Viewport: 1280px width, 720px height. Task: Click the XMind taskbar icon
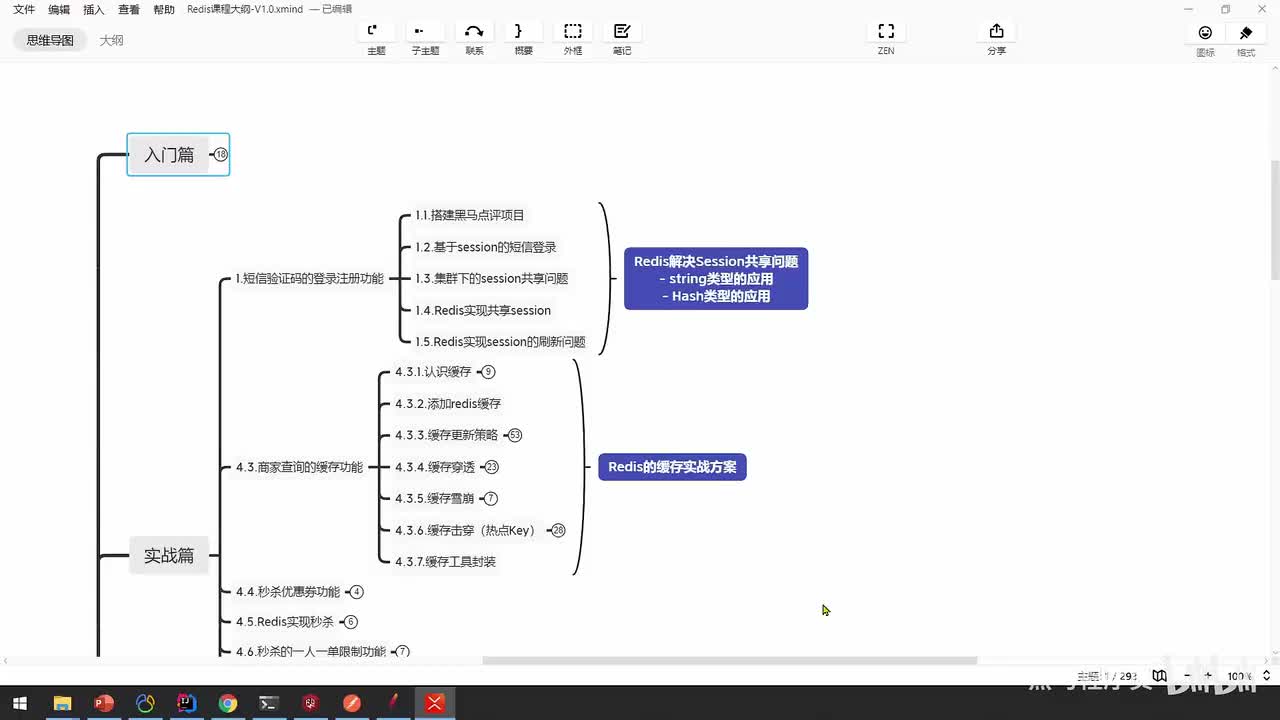pos(434,703)
